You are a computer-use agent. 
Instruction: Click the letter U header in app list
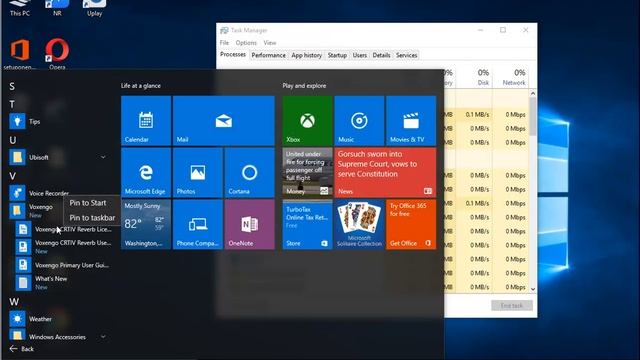coord(13,140)
